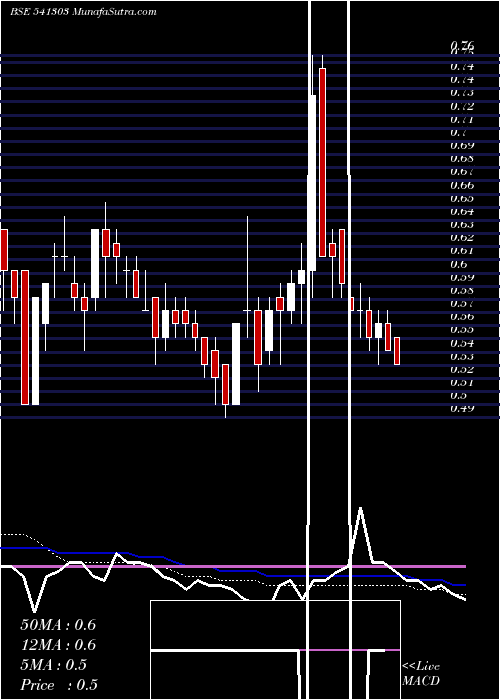Click the tallest red candle peaking near 0.74
The height and width of the screenshot is (700, 500).
pos(322,162)
